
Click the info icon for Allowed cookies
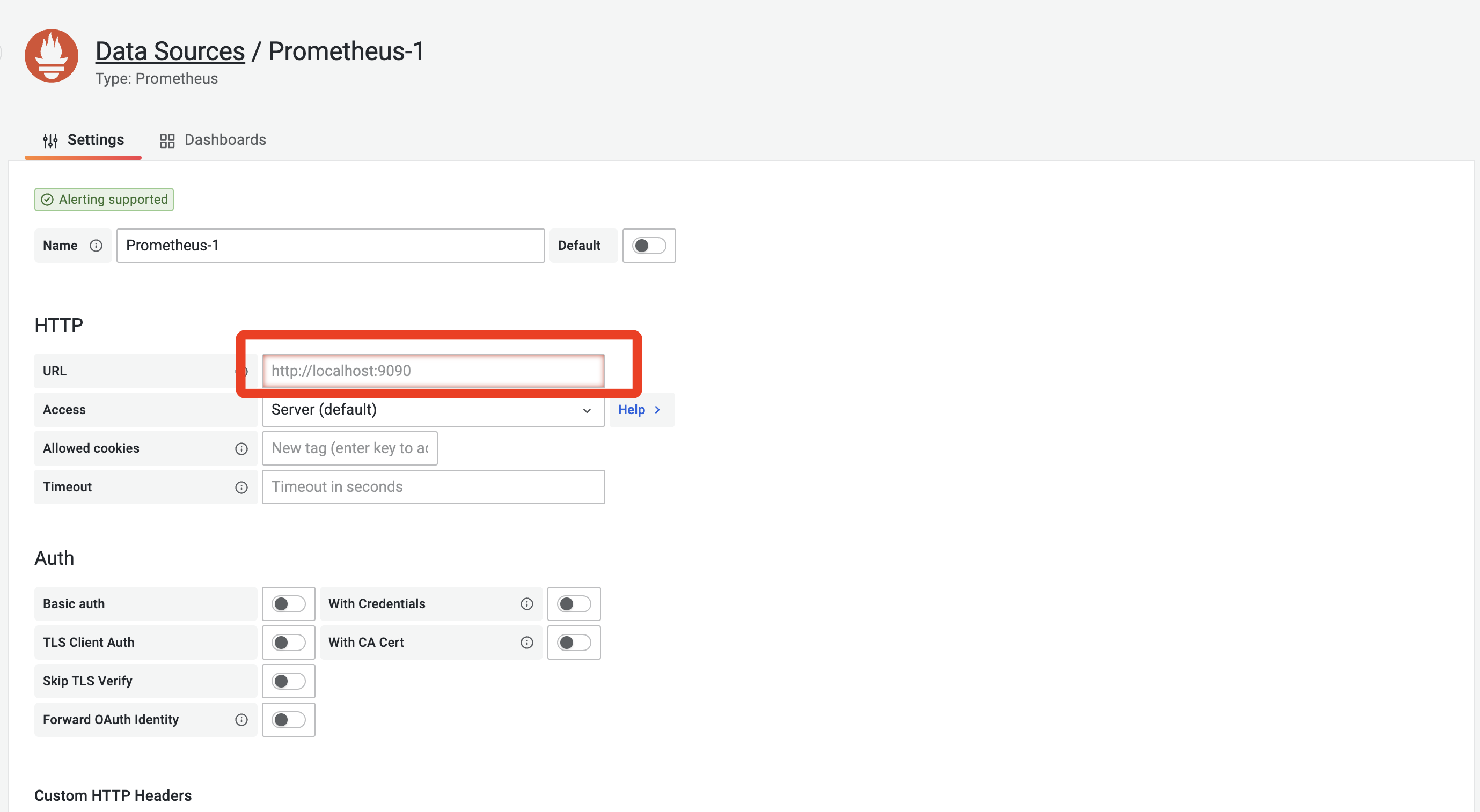(x=241, y=448)
